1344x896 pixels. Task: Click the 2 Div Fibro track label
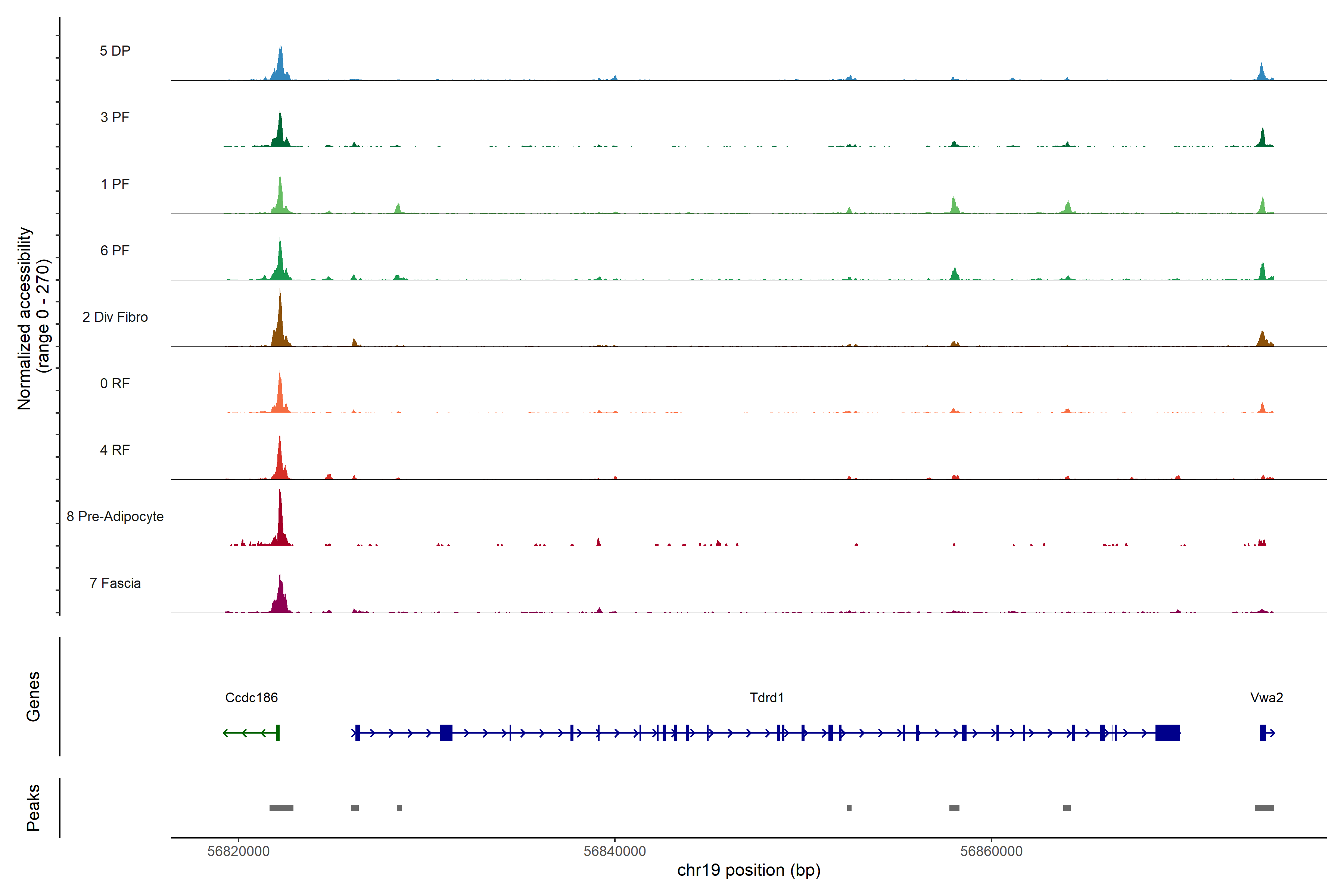click(x=115, y=317)
